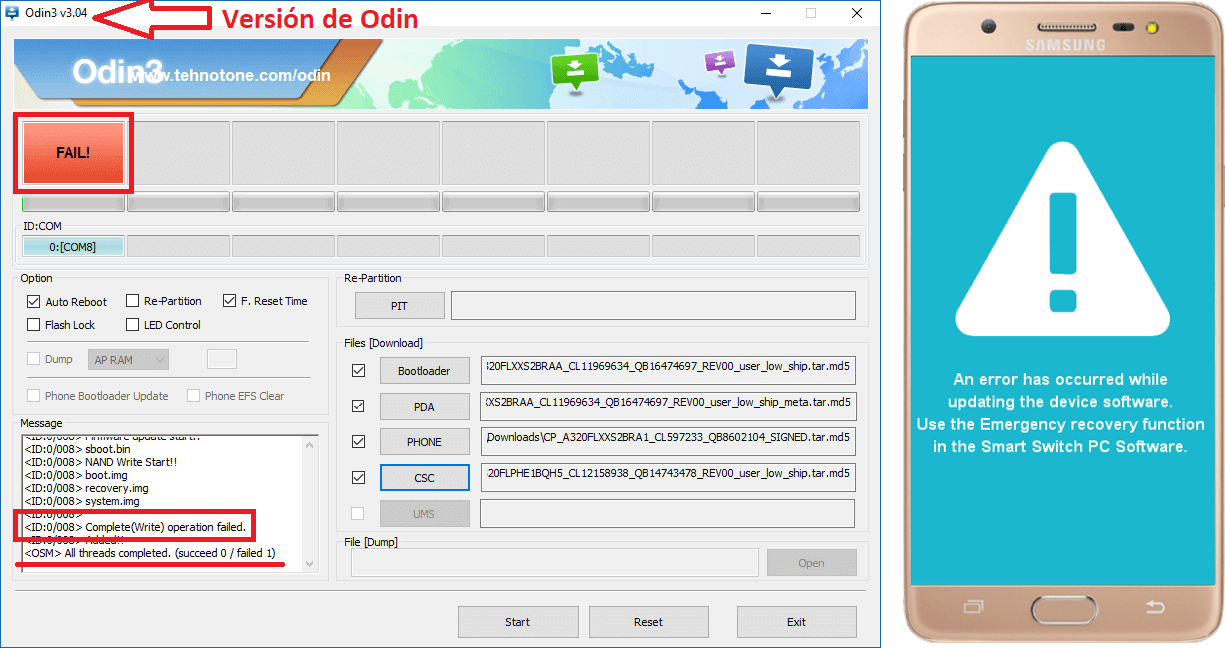The height and width of the screenshot is (648, 1225).
Task: Click message log scrollbar down arrow
Action: tap(309, 564)
